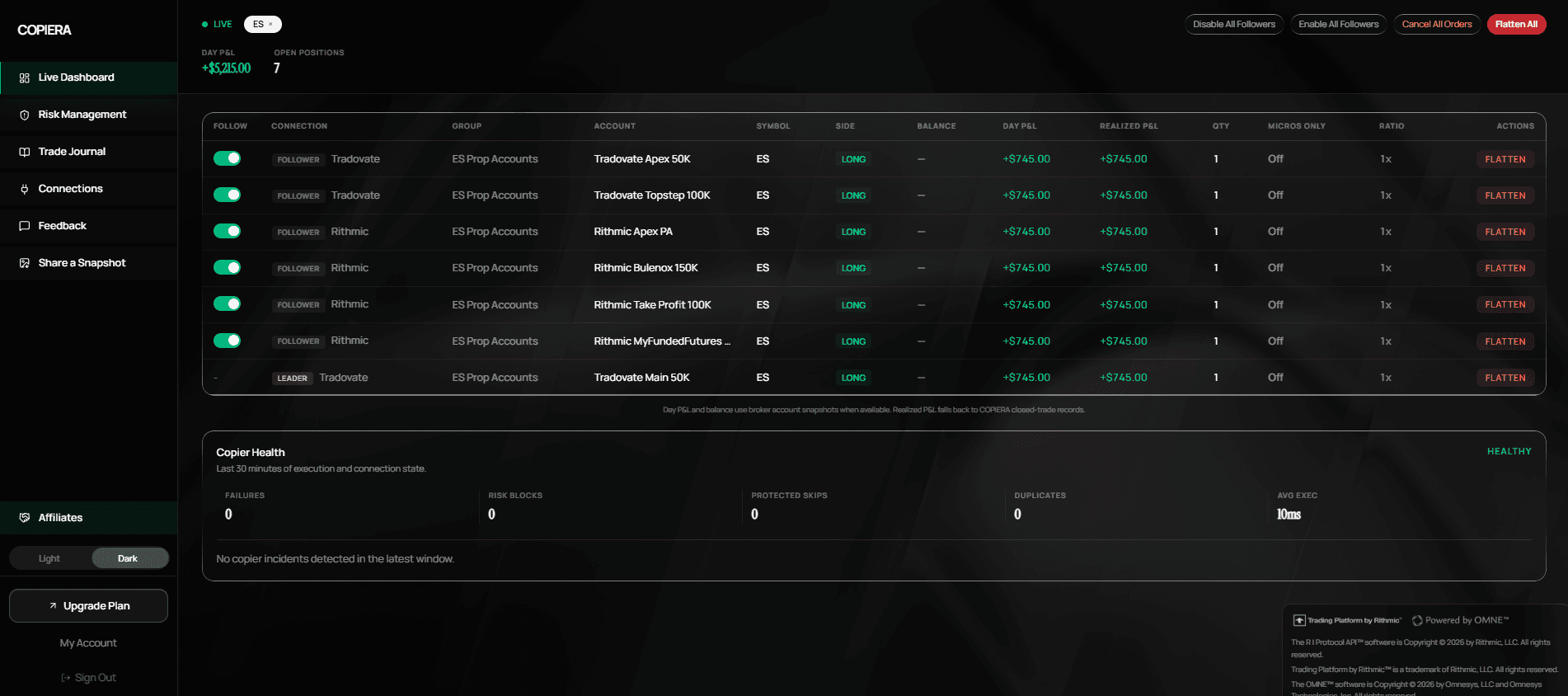Click the Trade Journal book icon
The height and width of the screenshot is (696, 1568).
pyautogui.click(x=25, y=152)
